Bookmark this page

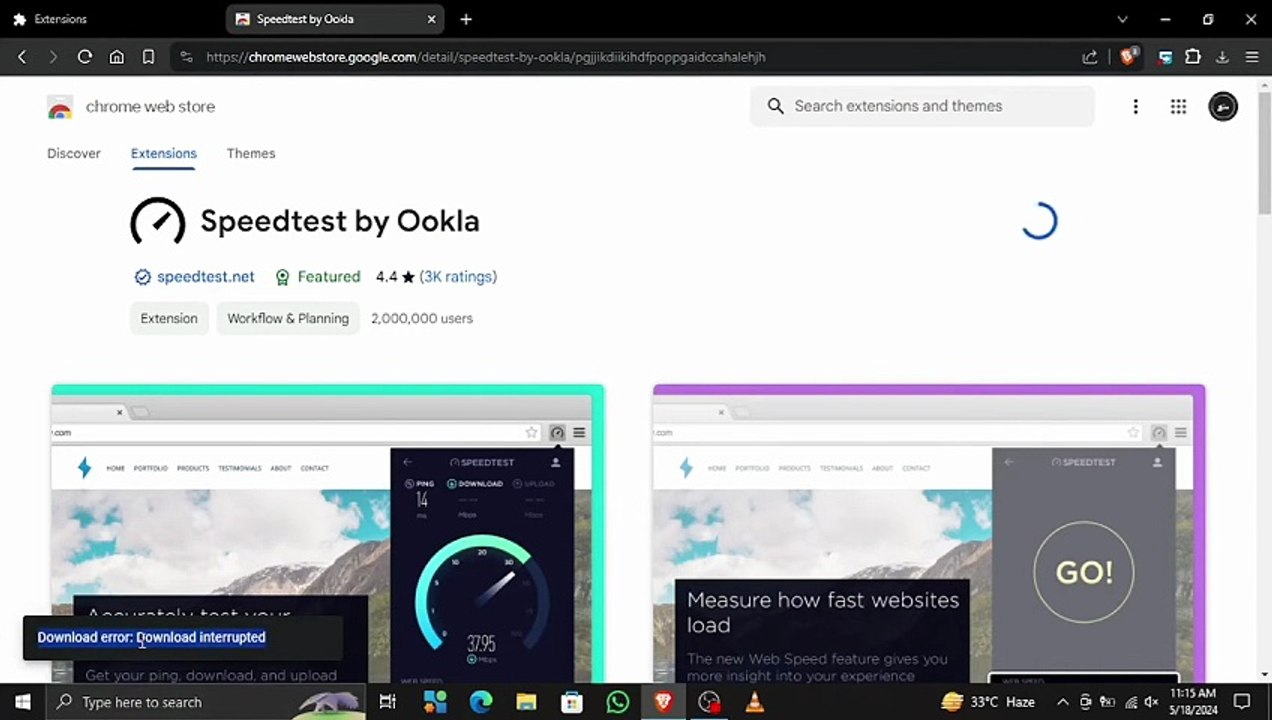coord(148,57)
